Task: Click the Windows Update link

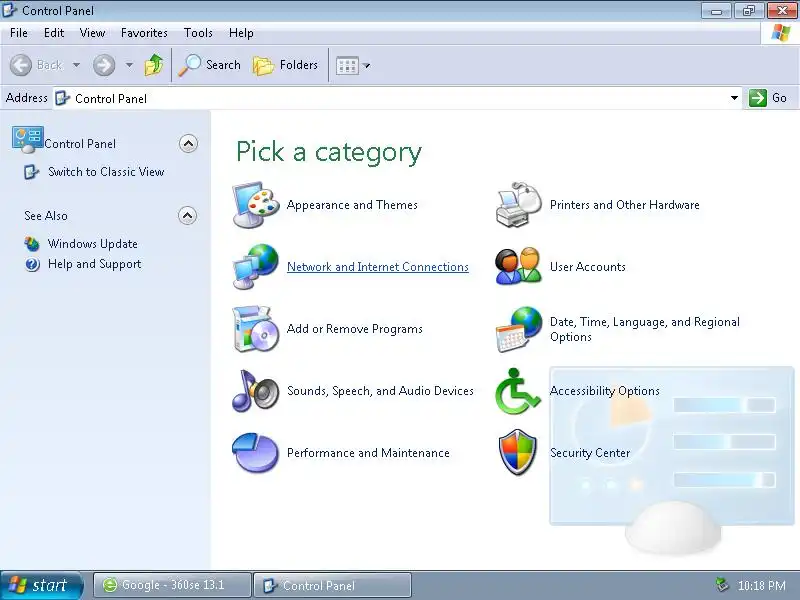Action: tap(93, 244)
